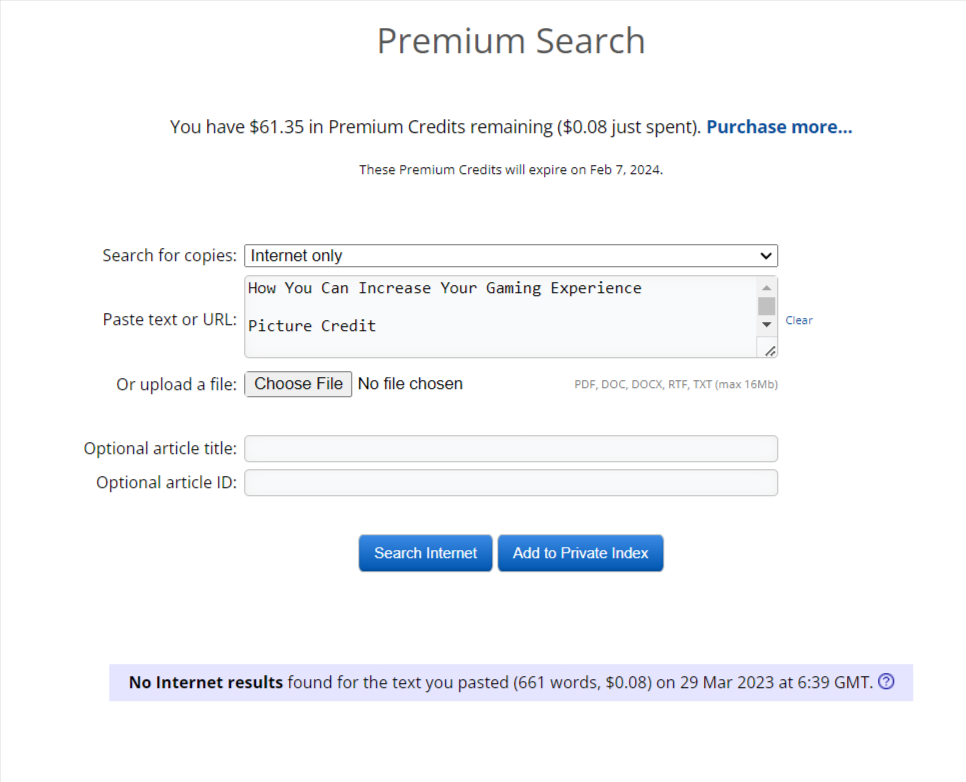
Task: Click the Or upload a file label
Action: [176, 385]
